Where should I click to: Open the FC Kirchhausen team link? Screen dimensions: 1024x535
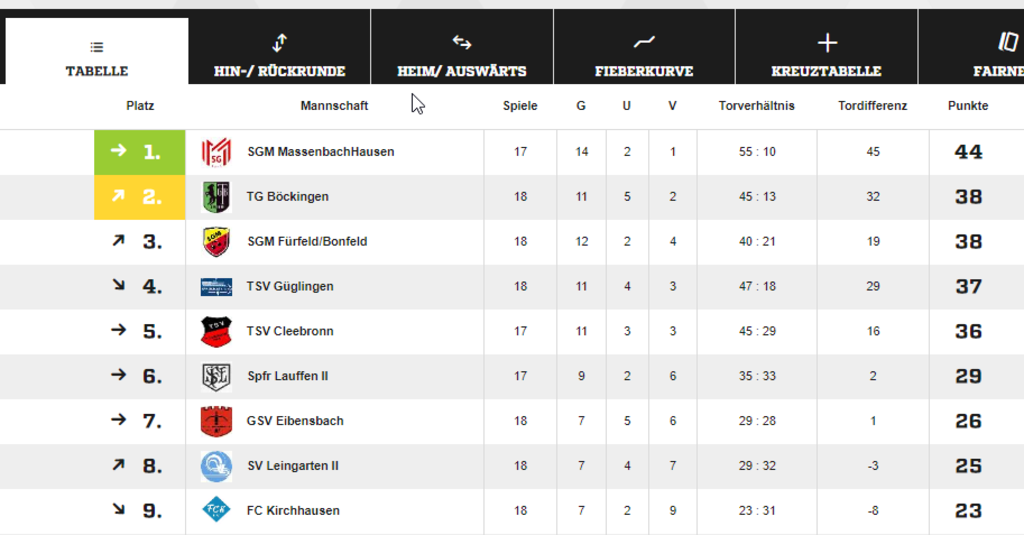tap(293, 510)
